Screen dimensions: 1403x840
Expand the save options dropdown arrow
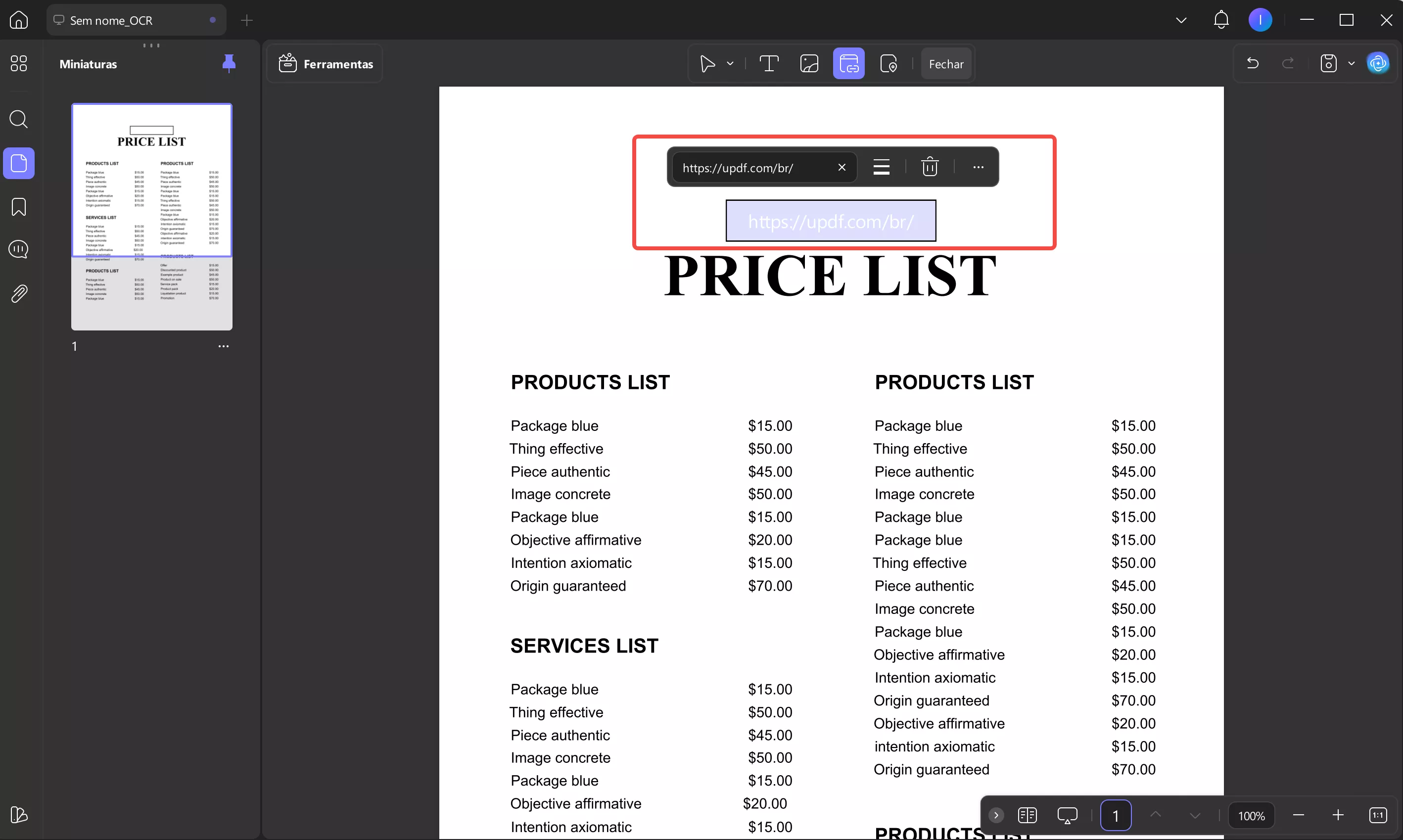1352,64
